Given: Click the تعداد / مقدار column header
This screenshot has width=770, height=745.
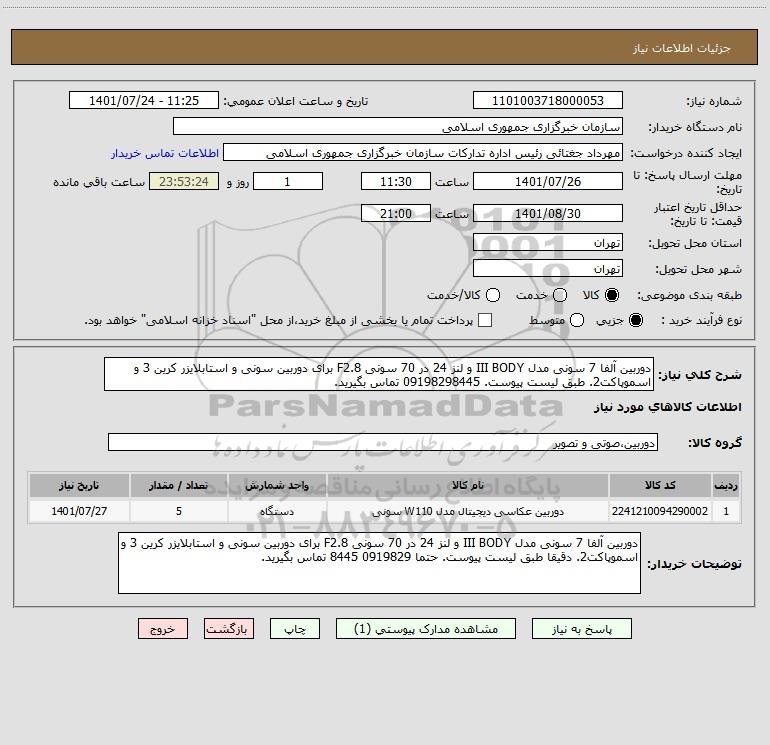Looking at the screenshot, I should (179, 485).
